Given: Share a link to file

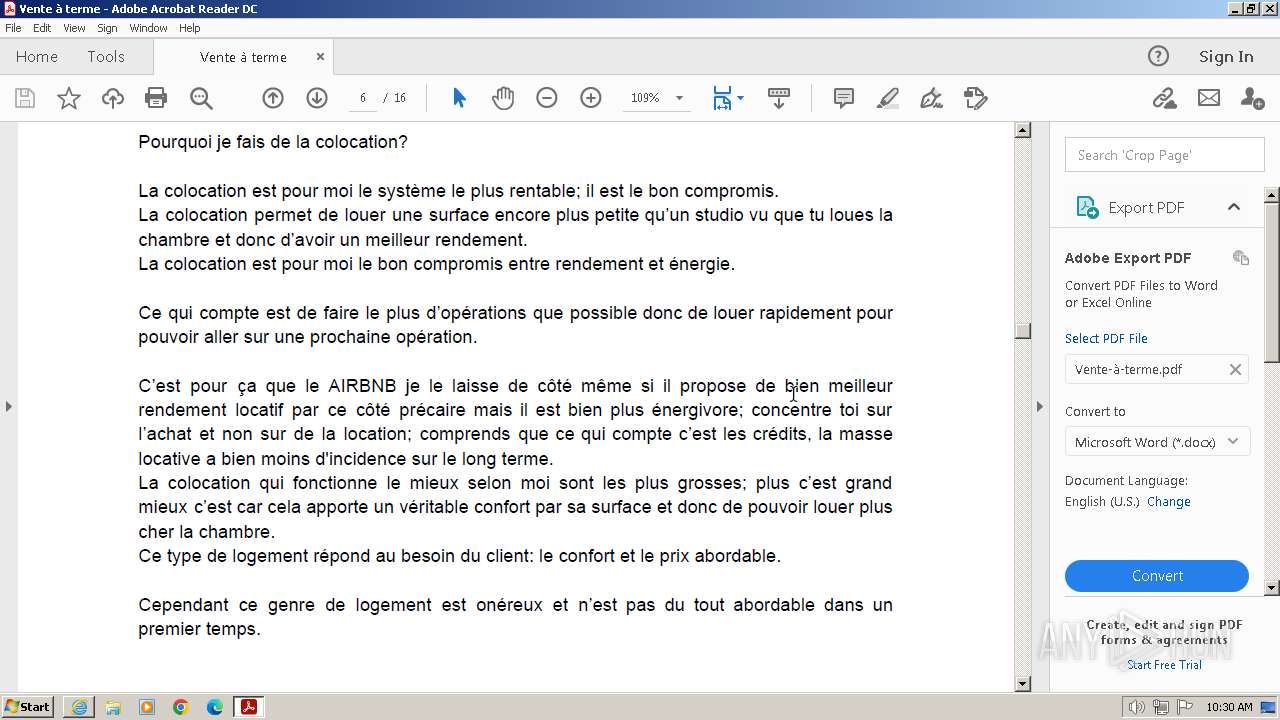Looking at the screenshot, I should [1164, 98].
